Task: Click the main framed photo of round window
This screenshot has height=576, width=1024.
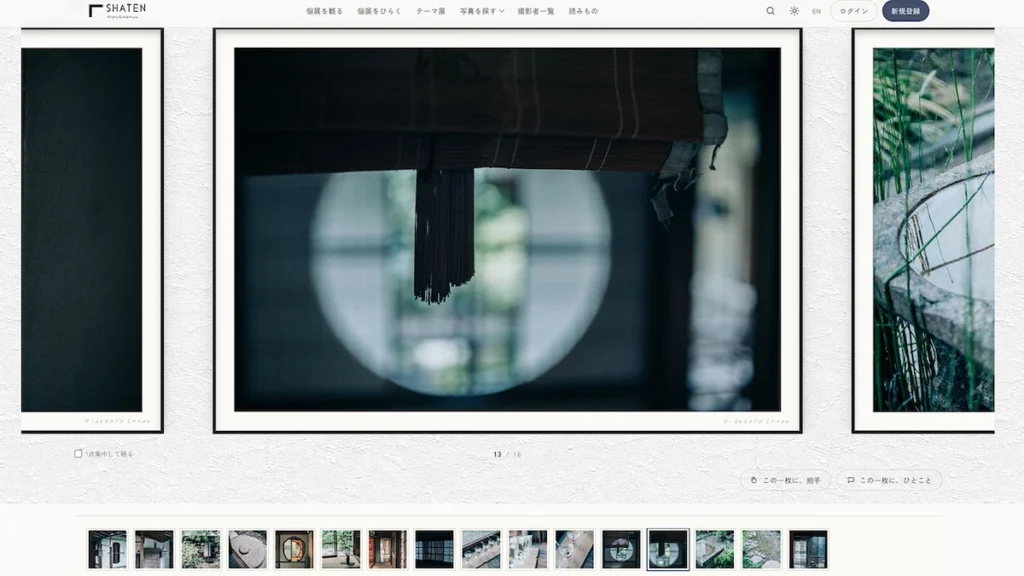Action: pyautogui.click(x=507, y=230)
